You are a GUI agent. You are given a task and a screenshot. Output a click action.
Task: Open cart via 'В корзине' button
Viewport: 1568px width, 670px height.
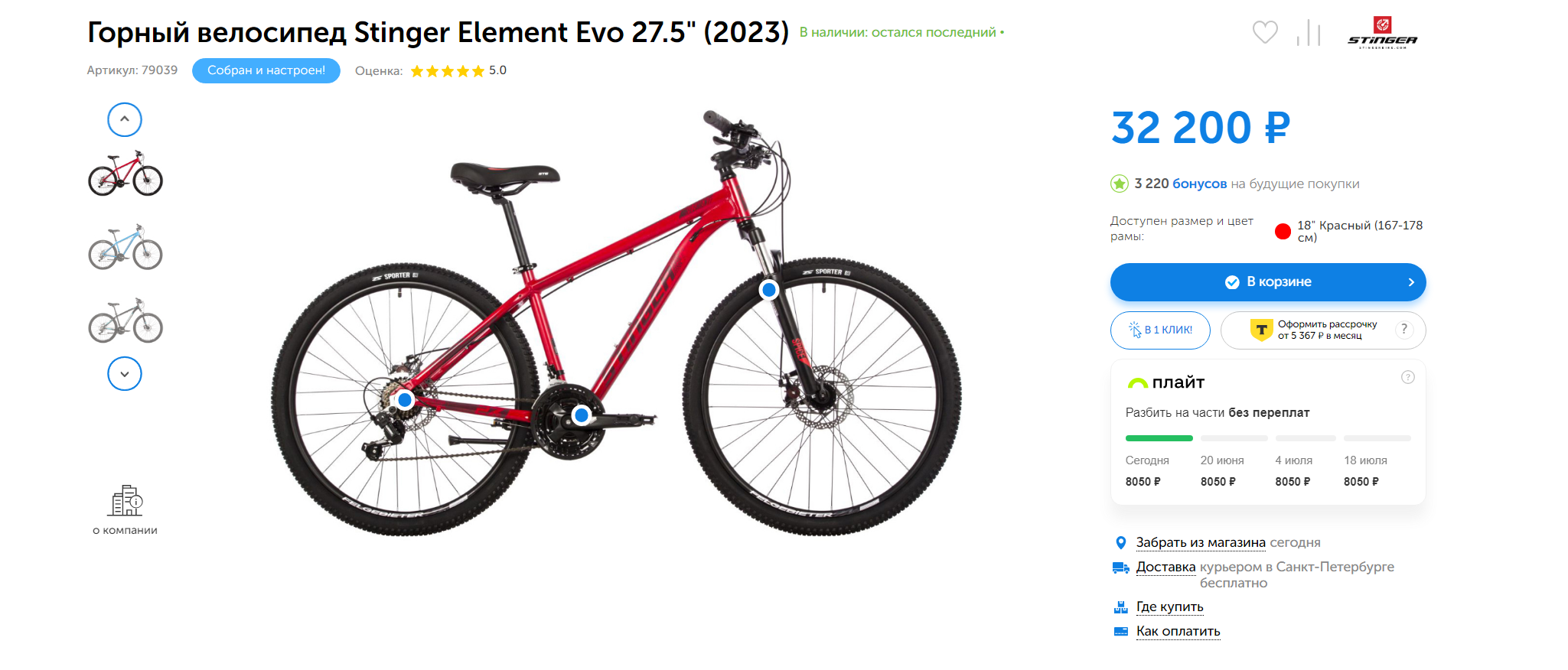(x=1268, y=282)
